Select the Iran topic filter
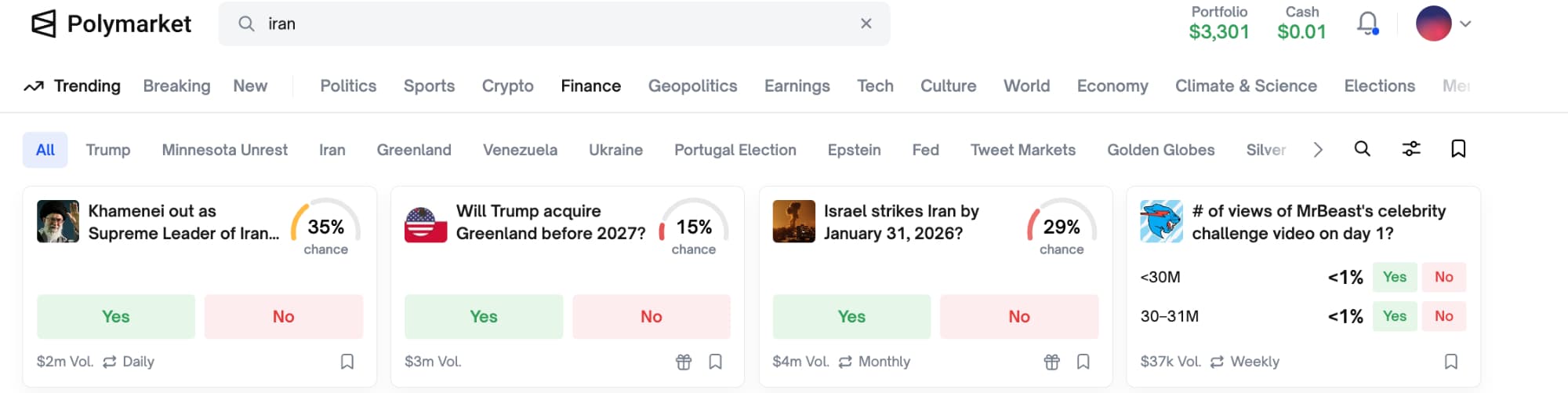 tap(332, 150)
